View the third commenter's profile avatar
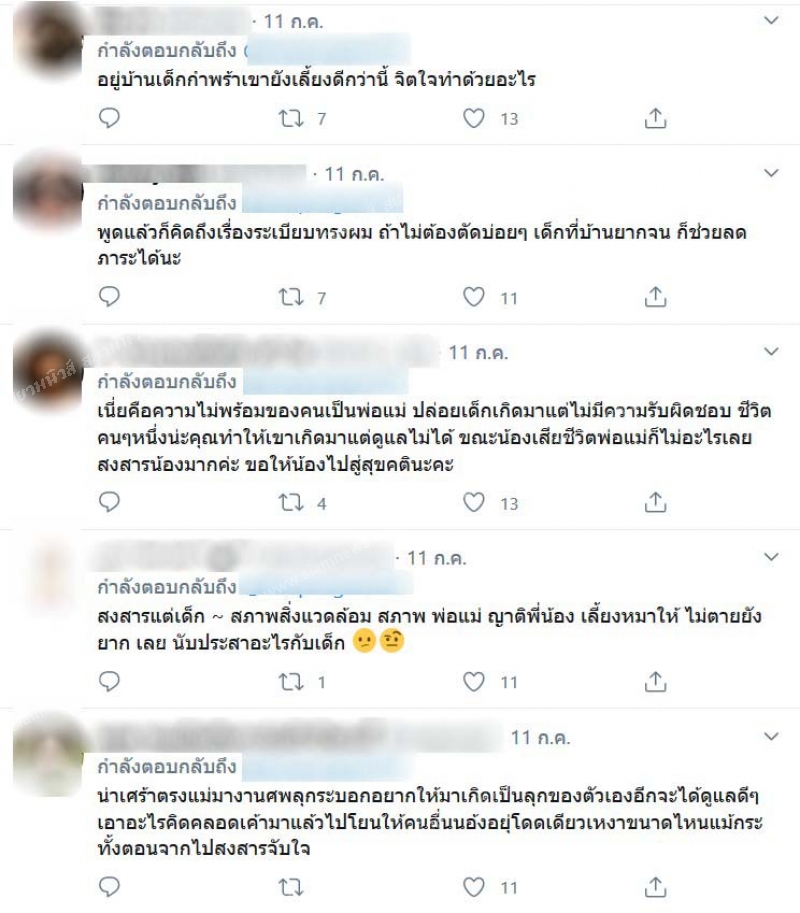Viewport: 800px width, 913px height. [48, 371]
